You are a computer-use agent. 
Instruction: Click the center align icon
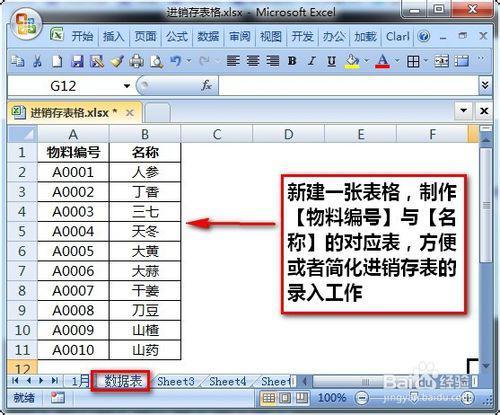(253, 61)
